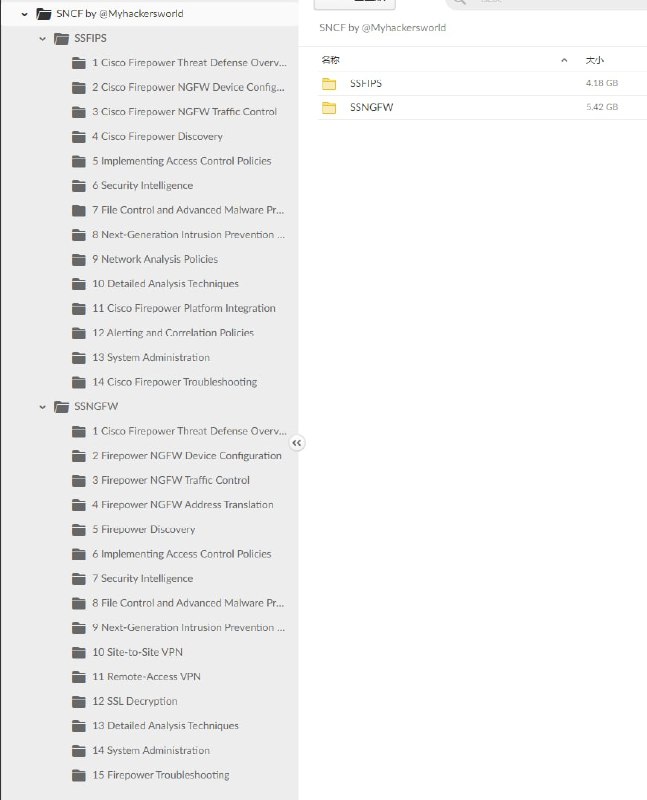Select 12 Alerting and Correlation Policies folder
Image resolution: width=647 pixels, height=800 pixels.
tap(173, 333)
